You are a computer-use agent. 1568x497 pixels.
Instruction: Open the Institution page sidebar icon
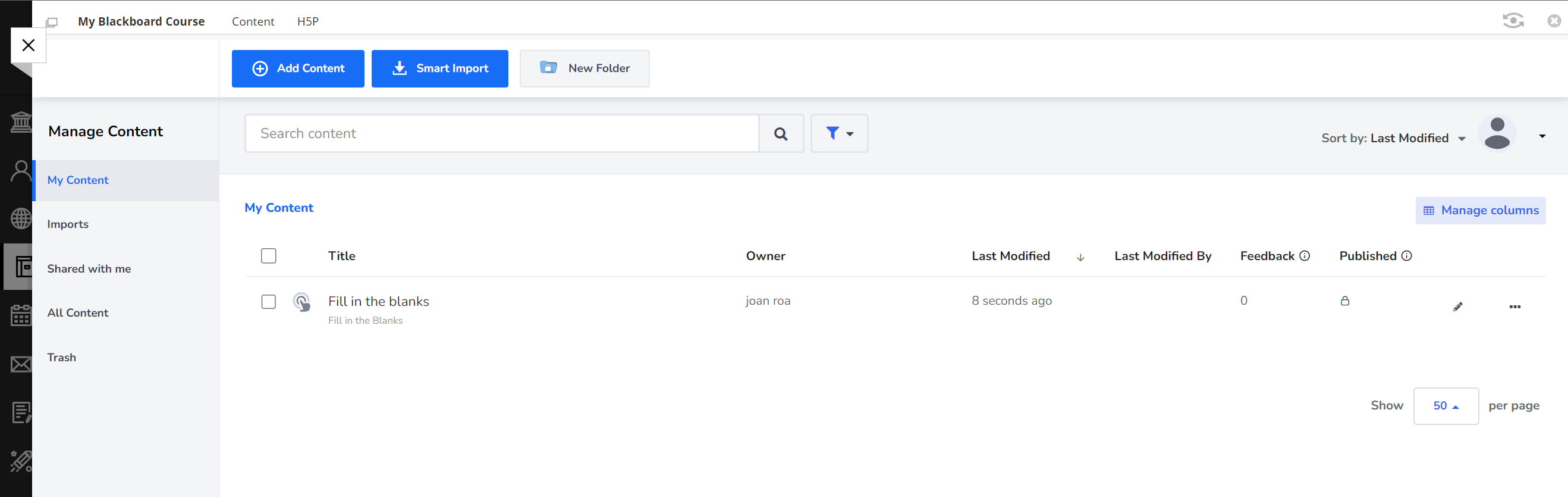(21, 122)
